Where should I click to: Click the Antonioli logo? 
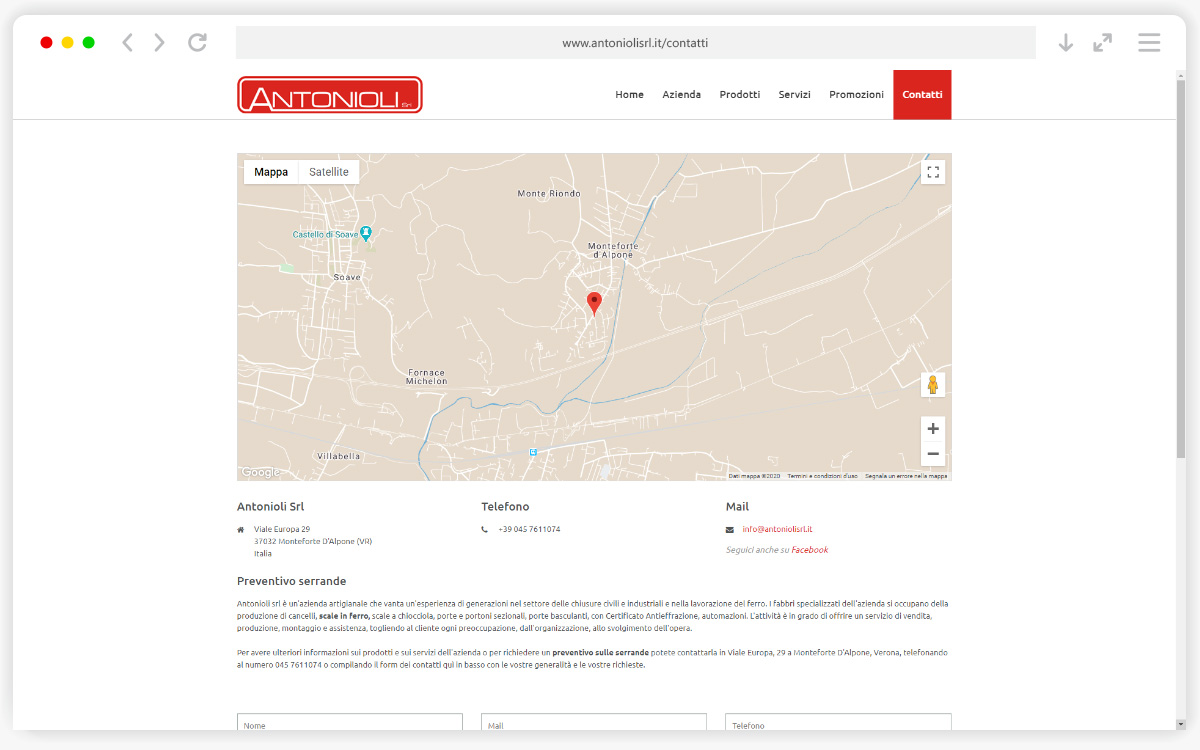tap(329, 96)
